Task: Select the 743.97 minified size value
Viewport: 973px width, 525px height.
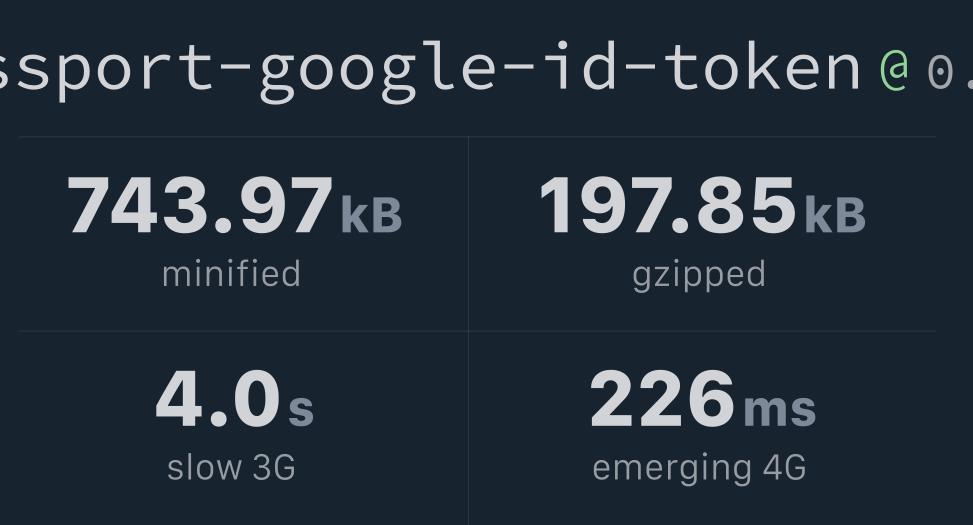Action: (200, 206)
